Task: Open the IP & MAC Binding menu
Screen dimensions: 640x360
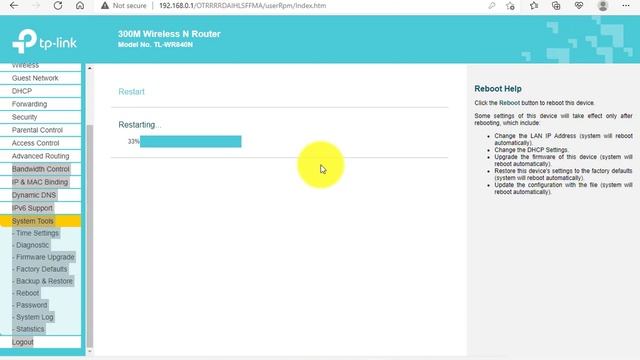Action: click(x=40, y=182)
